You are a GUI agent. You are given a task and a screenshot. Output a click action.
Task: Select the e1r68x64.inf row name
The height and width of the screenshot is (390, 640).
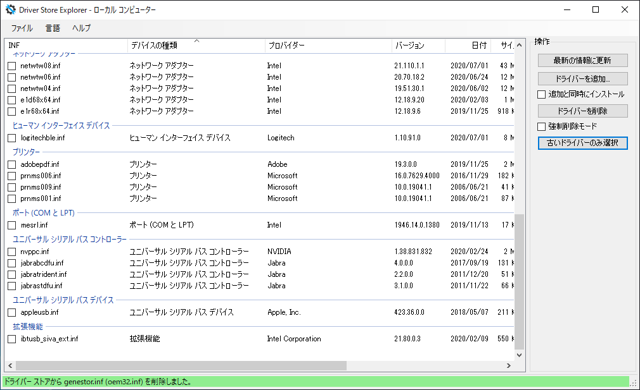(x=40, y=111)
